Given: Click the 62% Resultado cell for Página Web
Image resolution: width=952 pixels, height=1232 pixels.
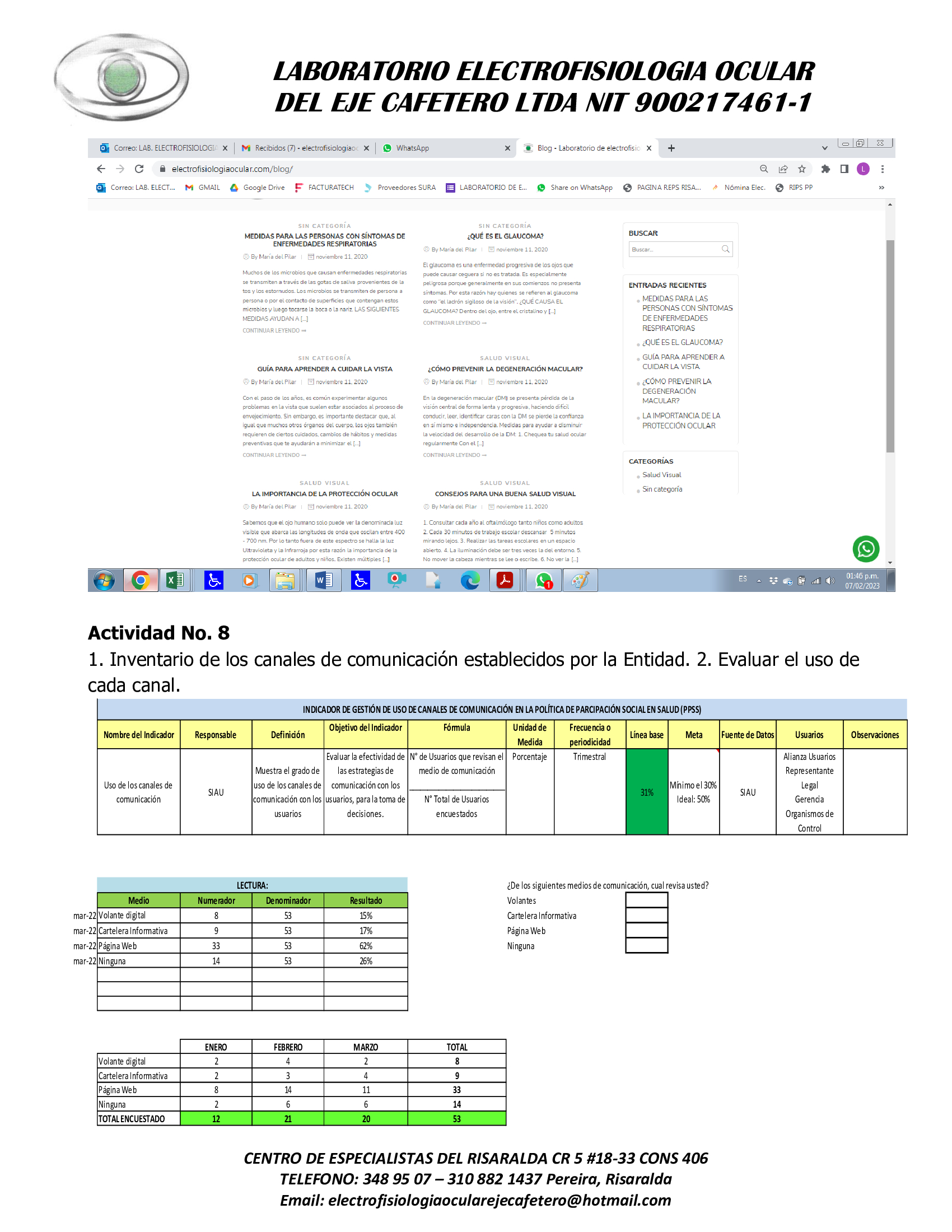Looking at the screenshot, I should [366, 946].
